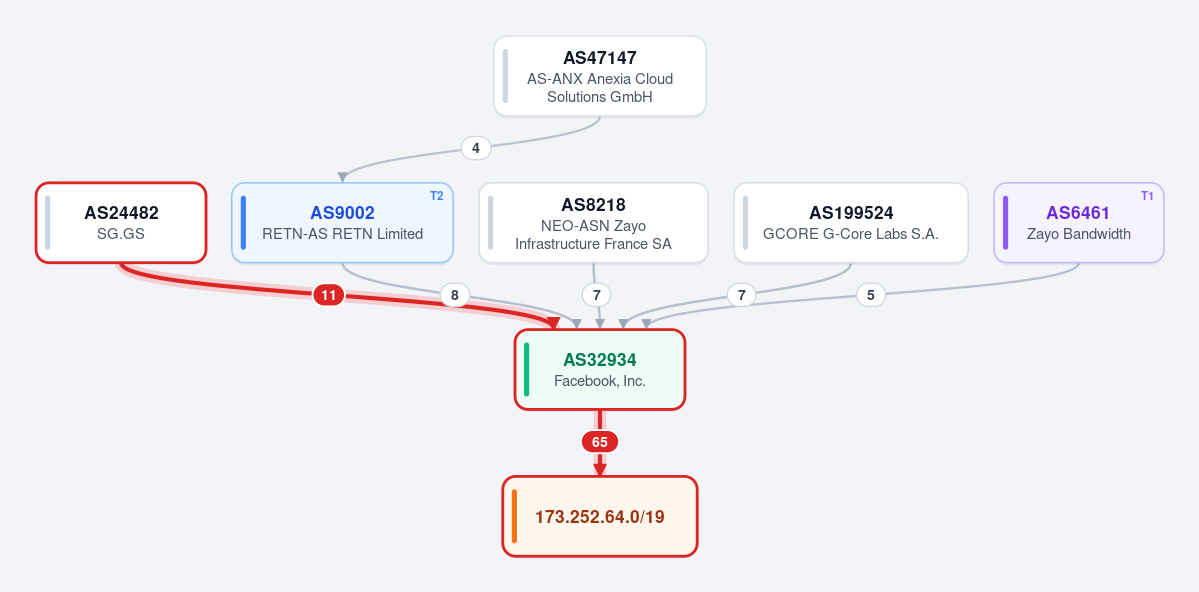Click the AS199524 GCORE G-Core Labs node
This screenshot has height=592, width=1199.
pos(851,223)
